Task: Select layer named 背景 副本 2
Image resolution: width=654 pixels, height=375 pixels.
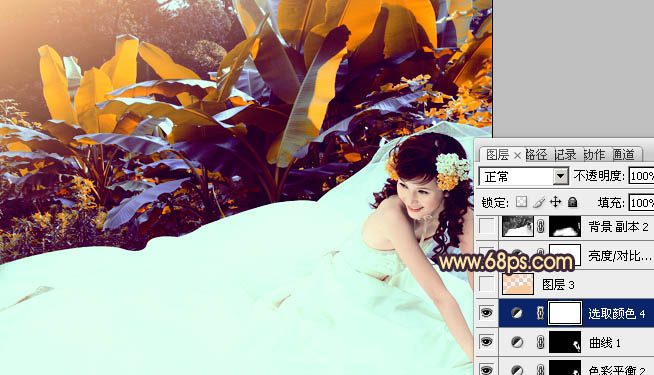Action: pyautogui.click(x=618, y=227)
